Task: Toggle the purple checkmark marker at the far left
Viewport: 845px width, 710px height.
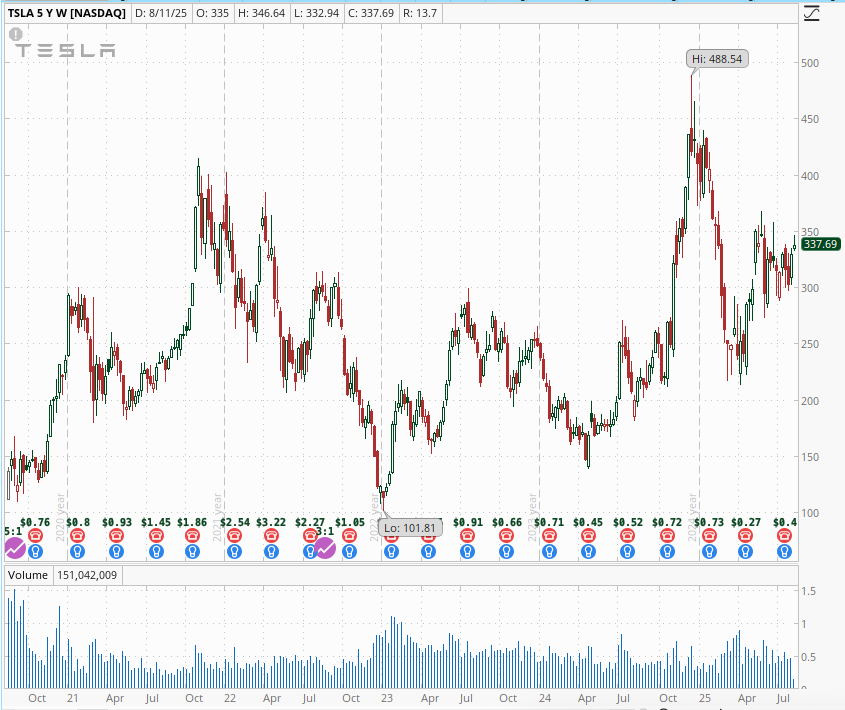Action: pyautogui.click(x=15, y=548)
